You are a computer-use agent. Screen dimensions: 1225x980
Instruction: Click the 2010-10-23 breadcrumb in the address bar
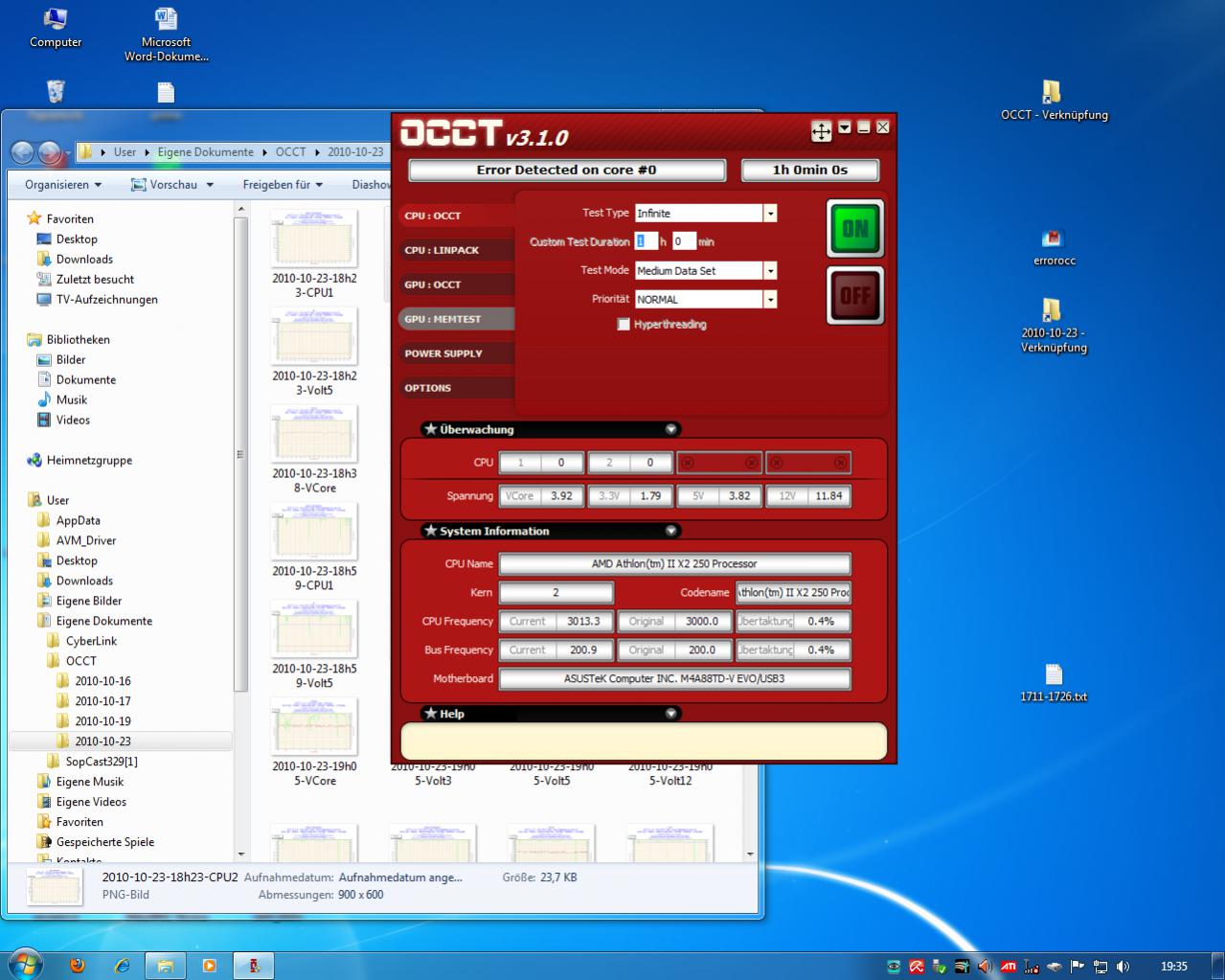(x=355, y=152)
